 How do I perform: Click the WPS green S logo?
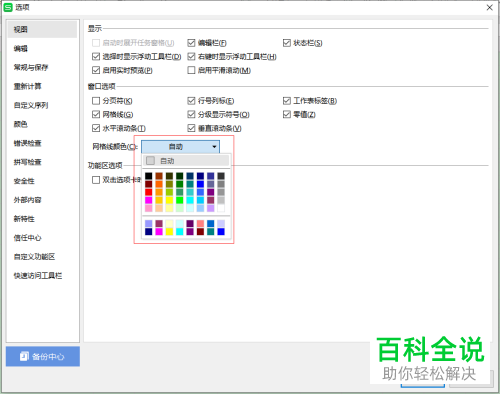pos(8,7)
